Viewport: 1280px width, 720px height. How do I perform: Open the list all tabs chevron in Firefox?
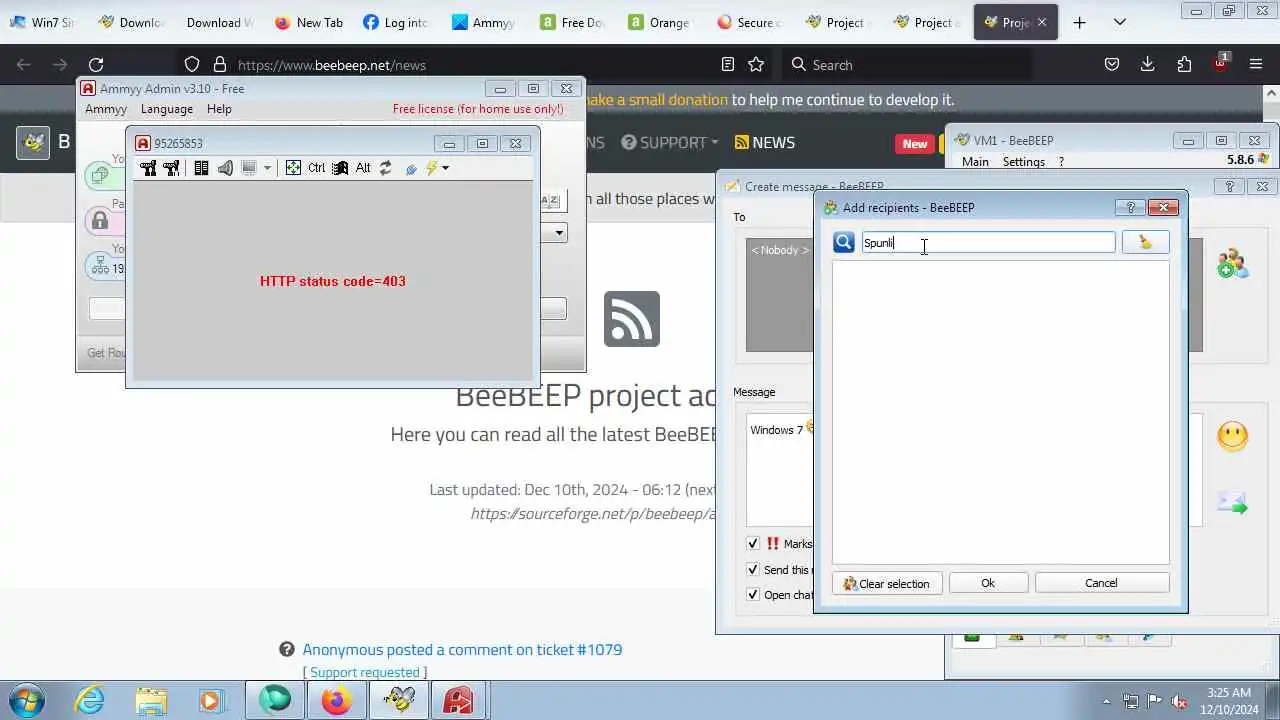(1119, 22)
